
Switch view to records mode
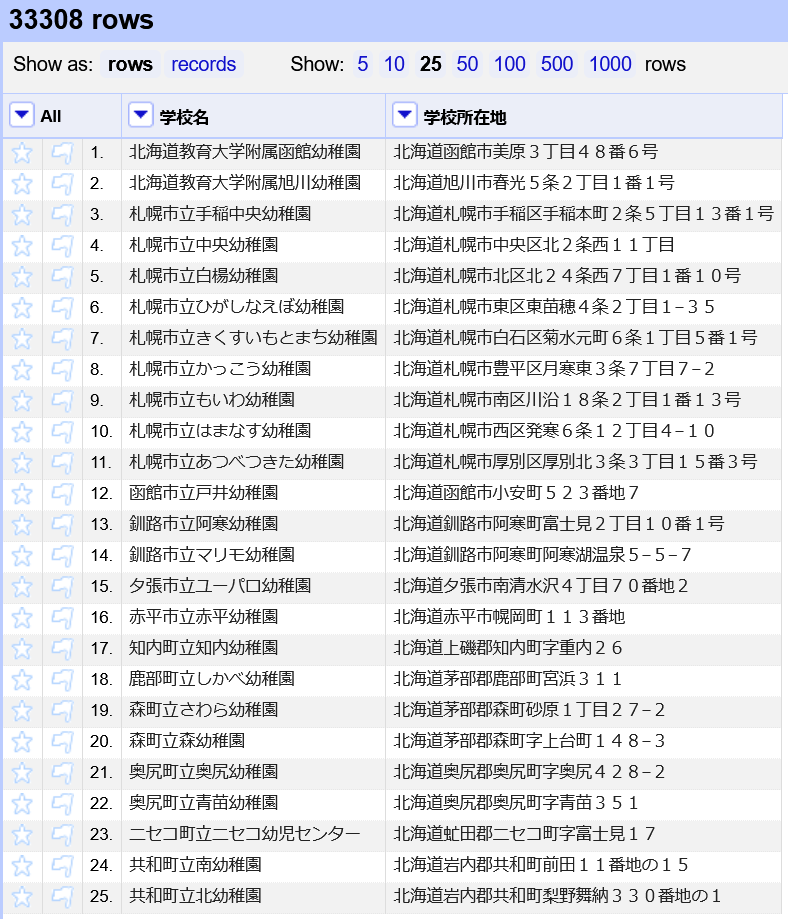point(203,64)
